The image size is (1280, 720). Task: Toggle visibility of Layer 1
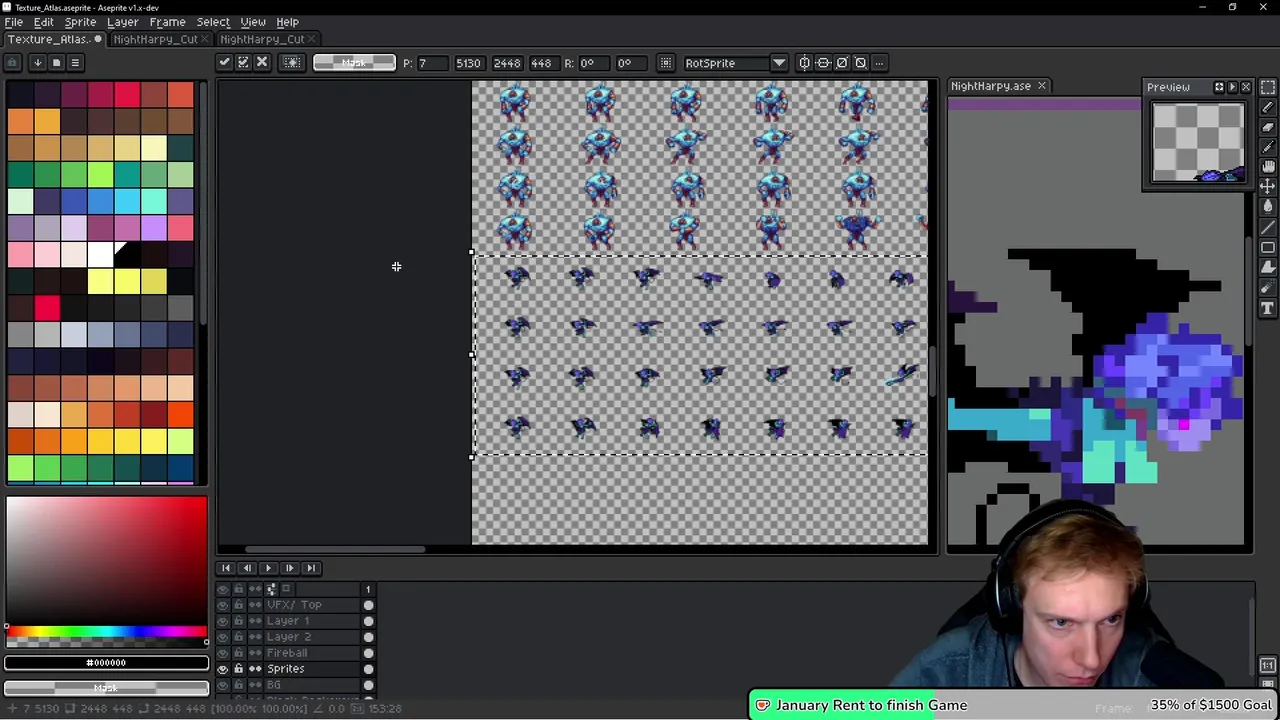pyautogui.click(x=223, y=621)
